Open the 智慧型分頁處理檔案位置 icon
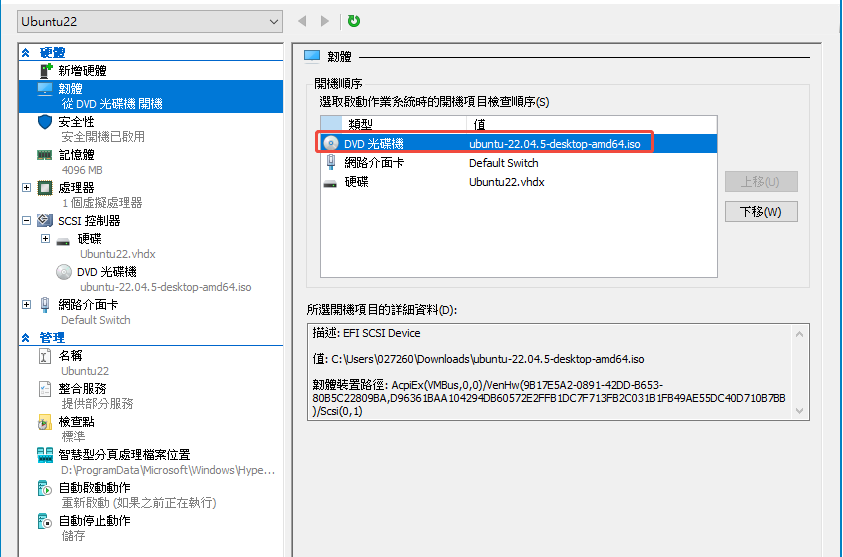Image resolution: width=843 pixels, height=557 pixels. tap(45, 455)
